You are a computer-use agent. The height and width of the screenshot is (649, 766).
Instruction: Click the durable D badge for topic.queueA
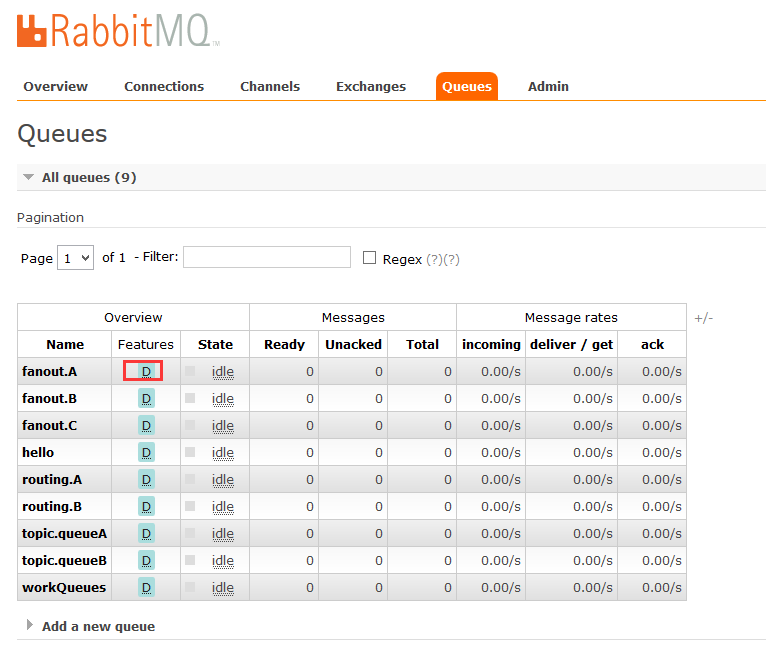pos(146,533)
